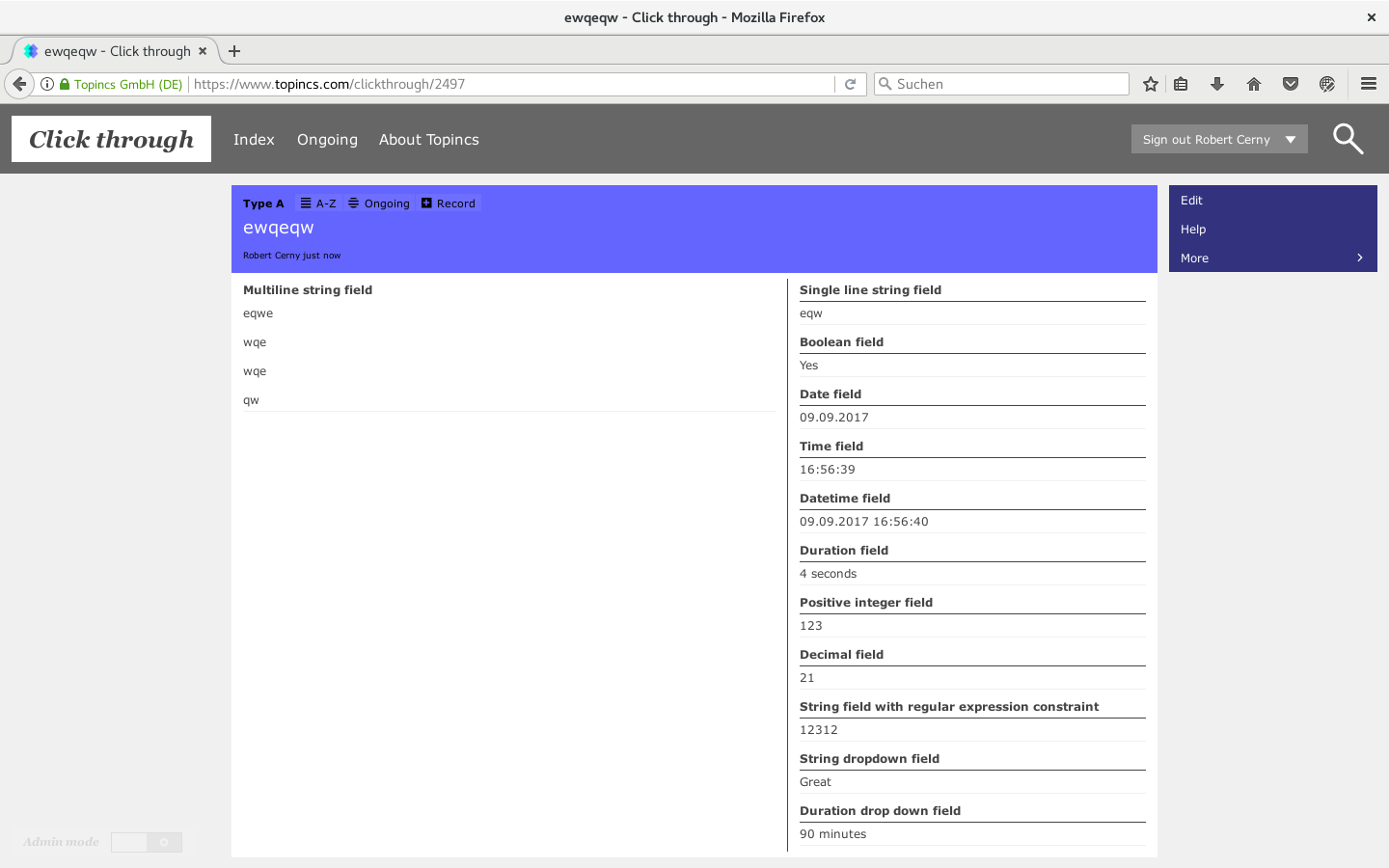Open the Firefox downloads arrow icon
Viewport: 1389px width, 868px height.
[x=1217, y=84]
